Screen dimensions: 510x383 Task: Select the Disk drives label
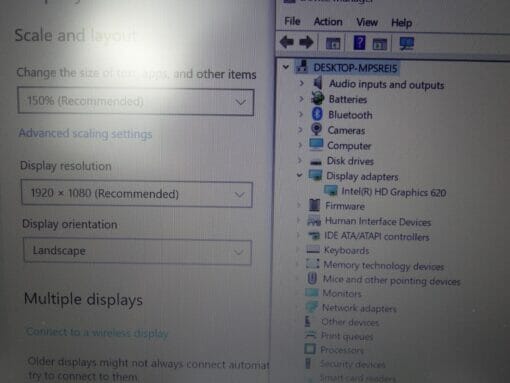click(x=350, y=161)
